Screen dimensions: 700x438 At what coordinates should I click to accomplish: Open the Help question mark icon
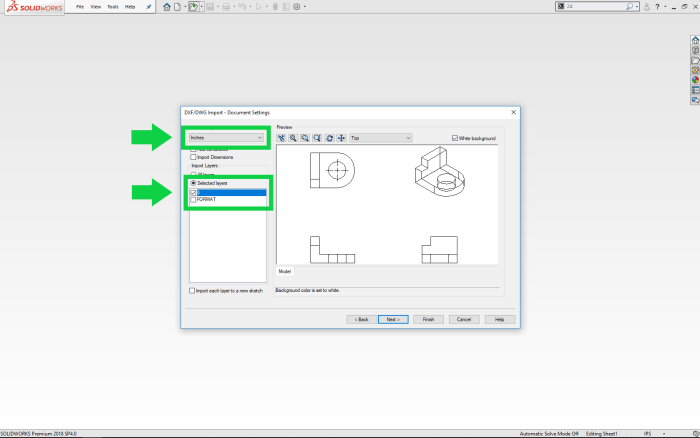[658, 7]
